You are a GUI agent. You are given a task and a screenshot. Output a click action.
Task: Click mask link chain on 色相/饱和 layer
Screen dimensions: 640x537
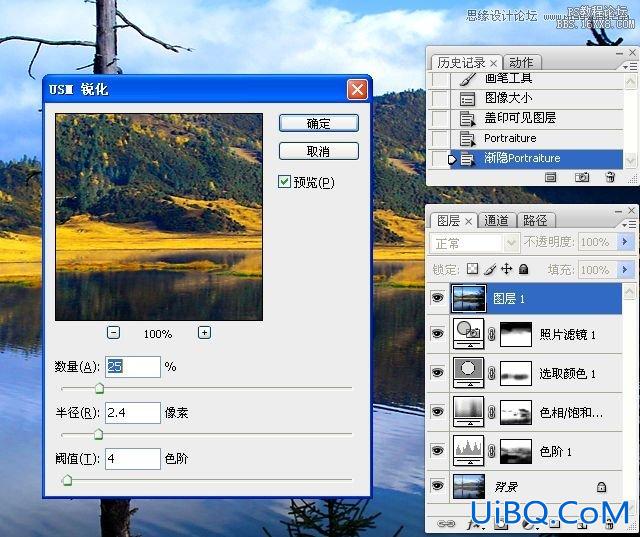[x=492, y=412]
